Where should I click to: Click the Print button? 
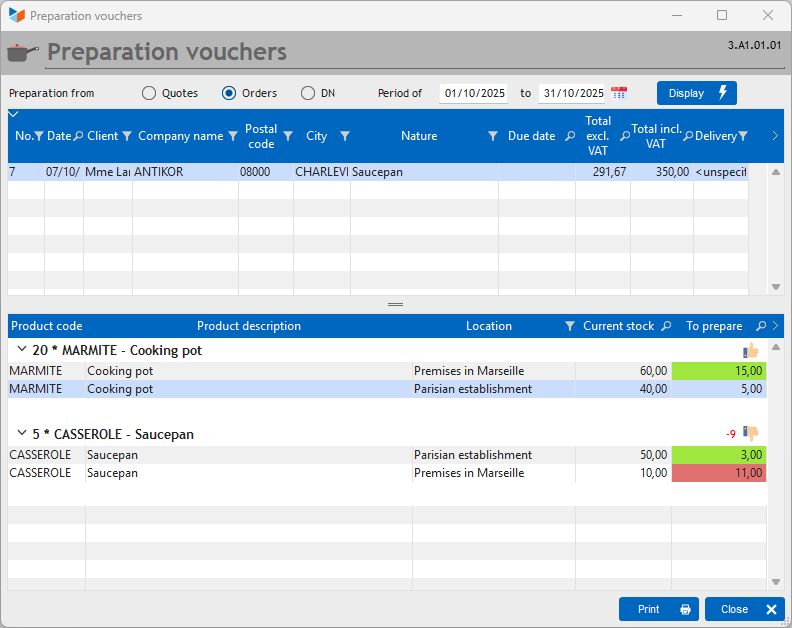(x=659, y=609)
